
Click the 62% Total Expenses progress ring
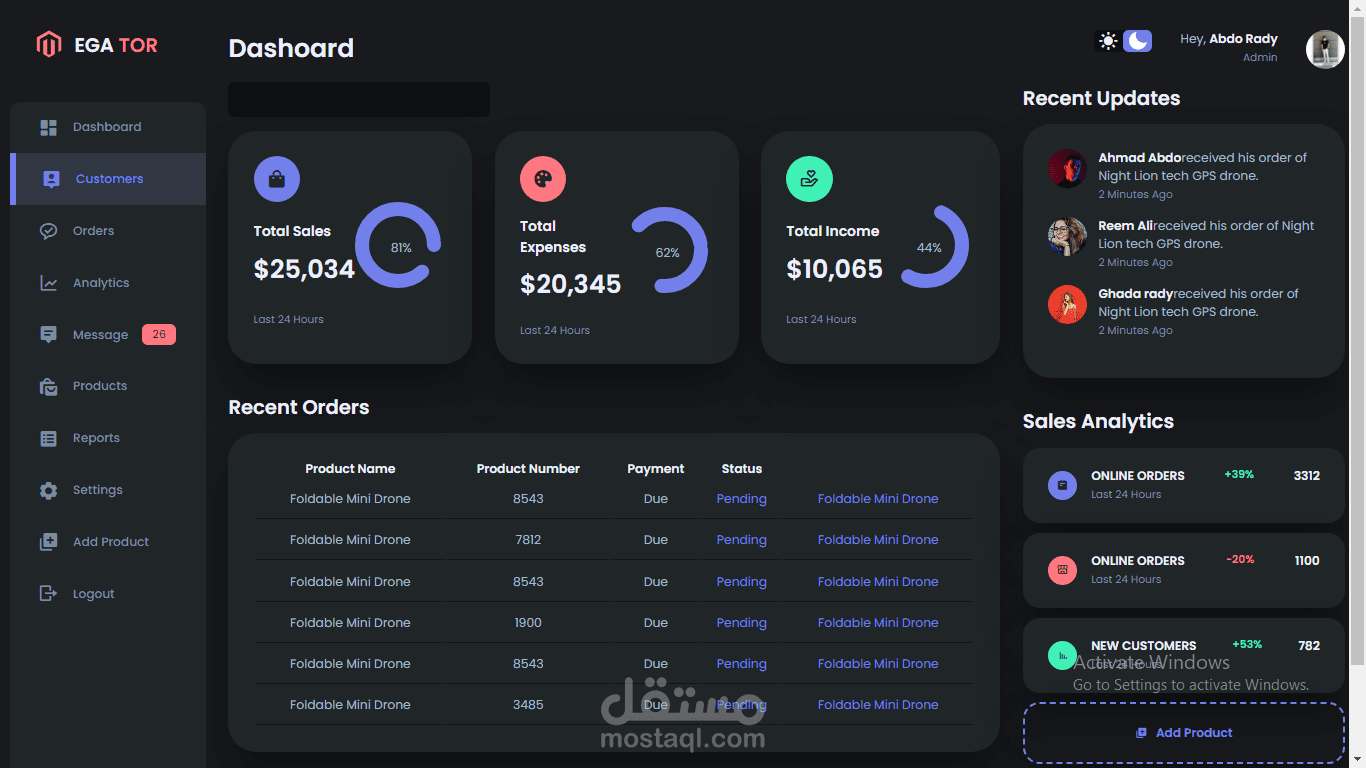pos(668,250)
